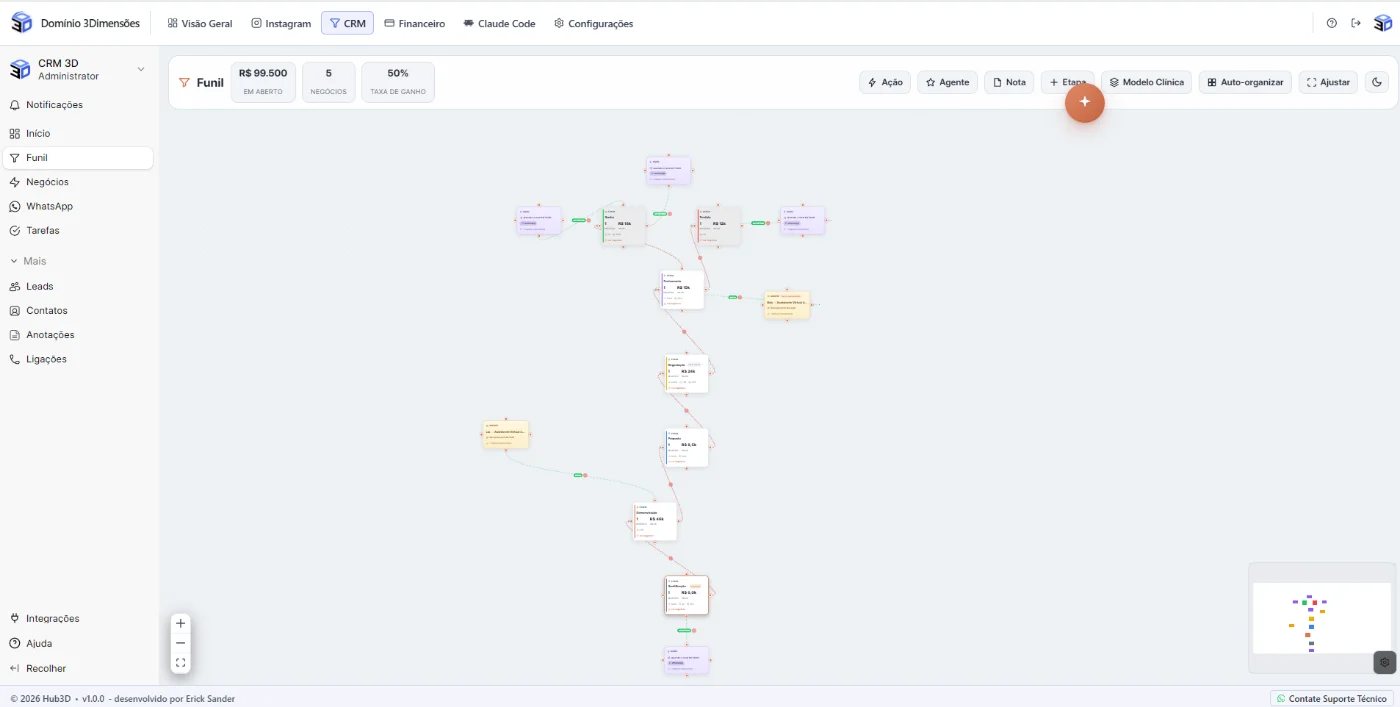Click the Ligações phone icon
Screen dimensions: 1400x707
(14, 359)
